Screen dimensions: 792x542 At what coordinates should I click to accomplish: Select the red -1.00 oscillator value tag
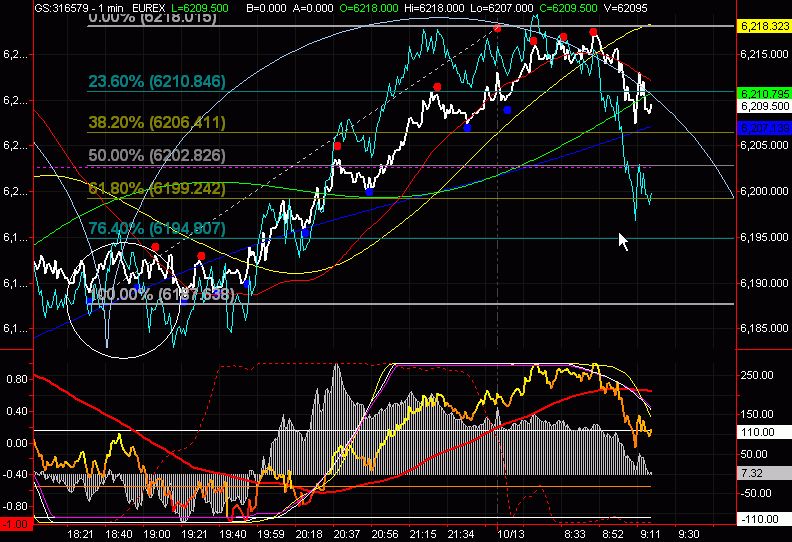16,524
